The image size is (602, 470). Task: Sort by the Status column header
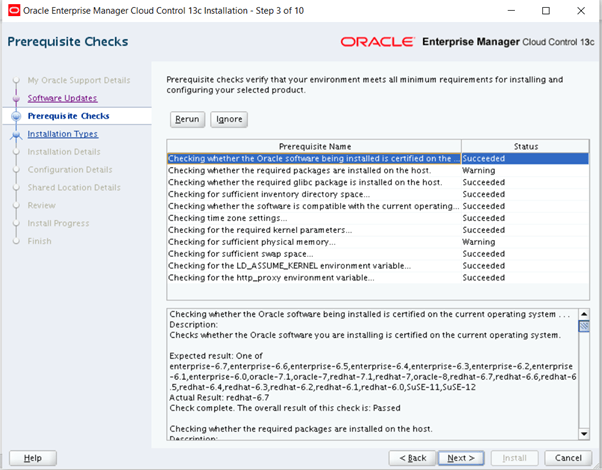(525, 146)
